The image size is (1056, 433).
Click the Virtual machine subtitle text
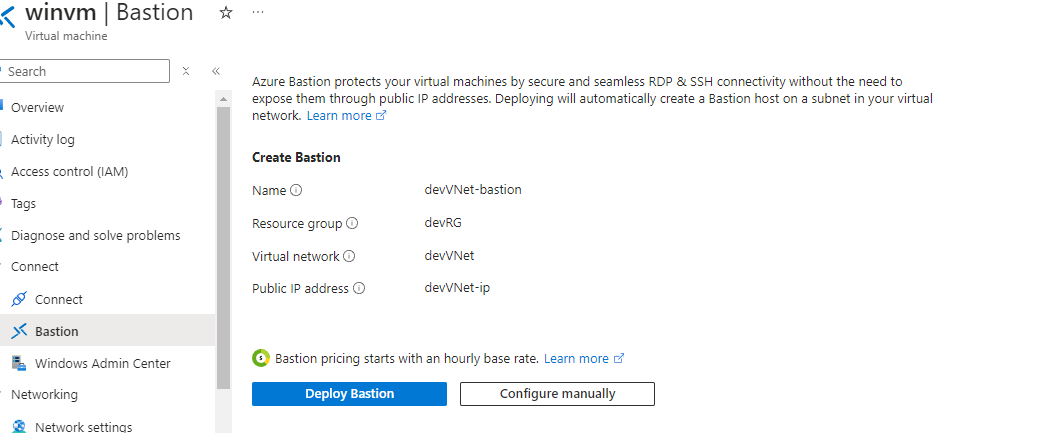[x=66, y=36]
